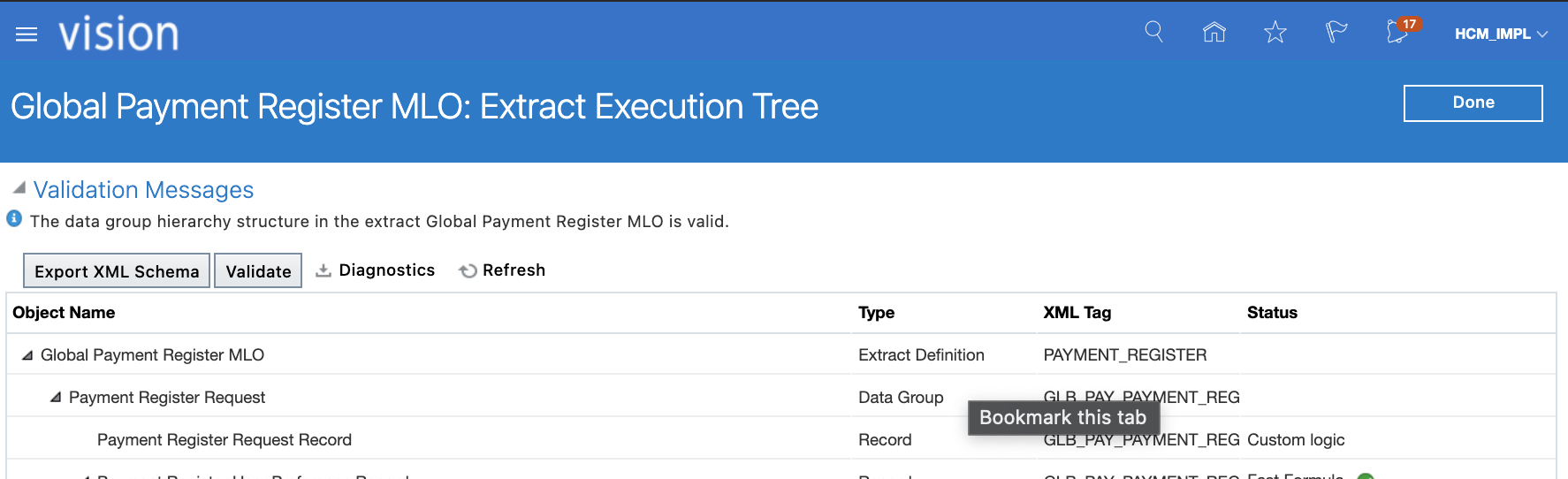This screenshot has width=1568, height=479.
Task: Click the vision logo
Action: 118,34
